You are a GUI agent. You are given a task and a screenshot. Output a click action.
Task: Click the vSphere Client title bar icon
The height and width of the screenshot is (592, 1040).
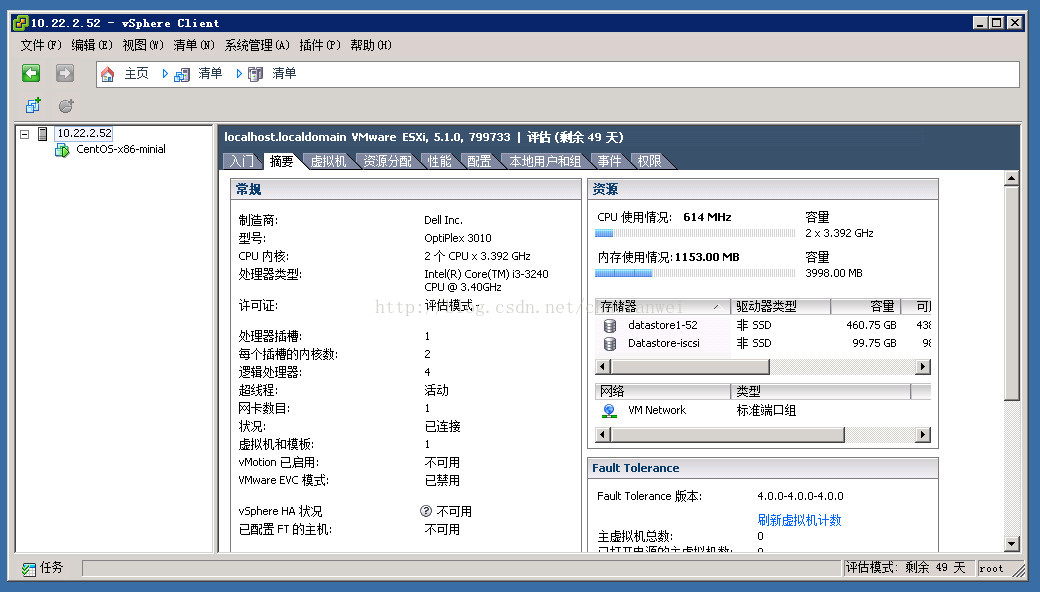[x=21, y=23]
